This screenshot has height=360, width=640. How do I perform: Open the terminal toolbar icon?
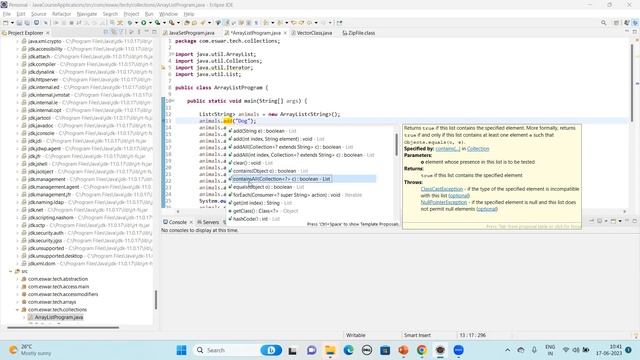click(x=36, y=23)
